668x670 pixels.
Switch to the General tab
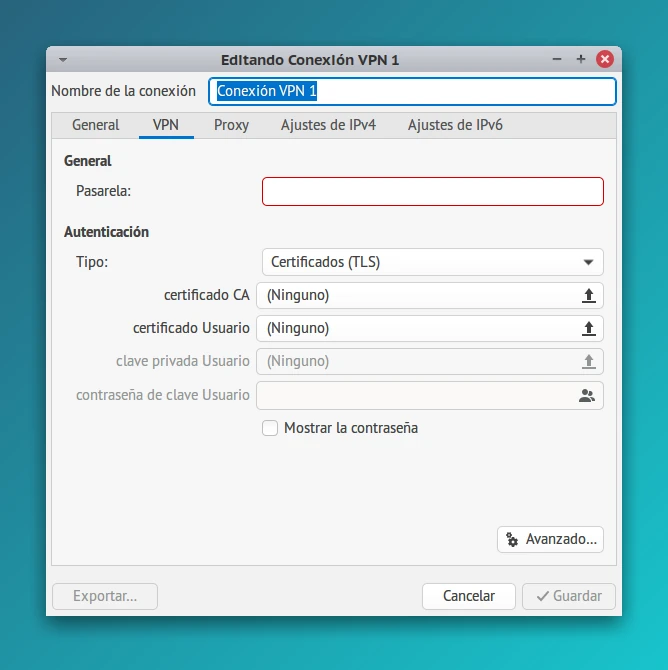point(96,125)
